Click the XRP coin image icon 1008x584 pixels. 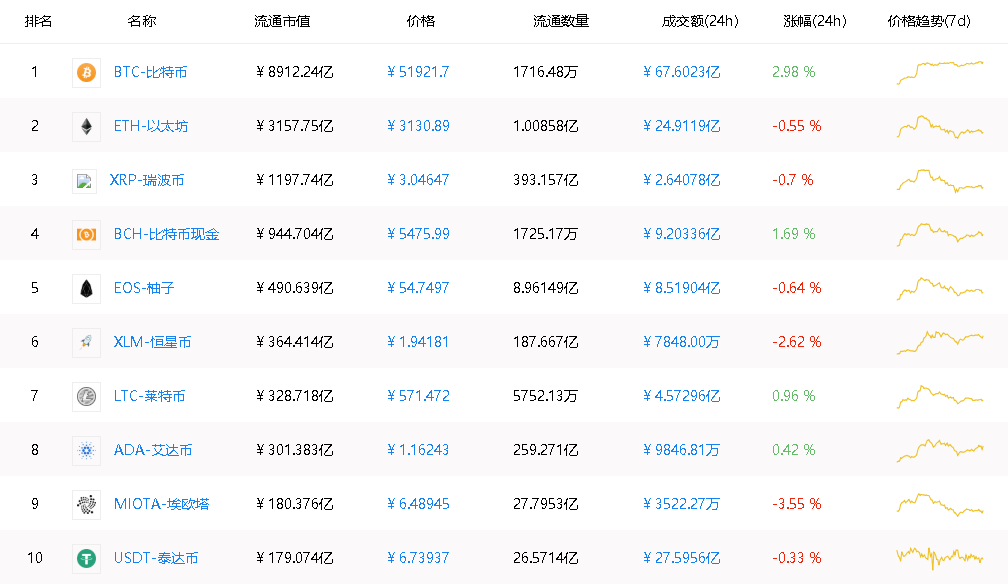click(84, 181)
